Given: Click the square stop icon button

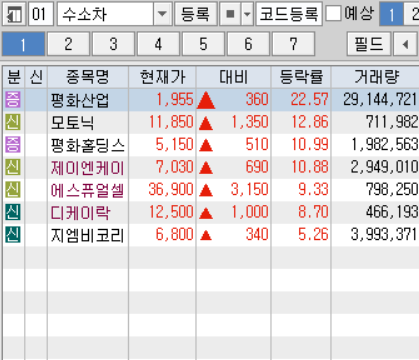Looking at the screenshot, I should (x=230, y=14).
